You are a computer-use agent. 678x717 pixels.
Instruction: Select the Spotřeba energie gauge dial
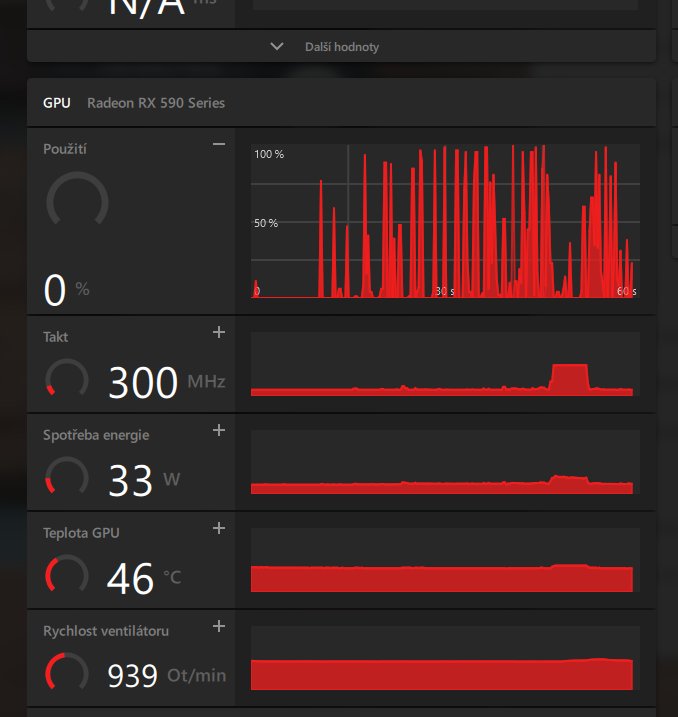pyautogui.click(x=67, y=477)
